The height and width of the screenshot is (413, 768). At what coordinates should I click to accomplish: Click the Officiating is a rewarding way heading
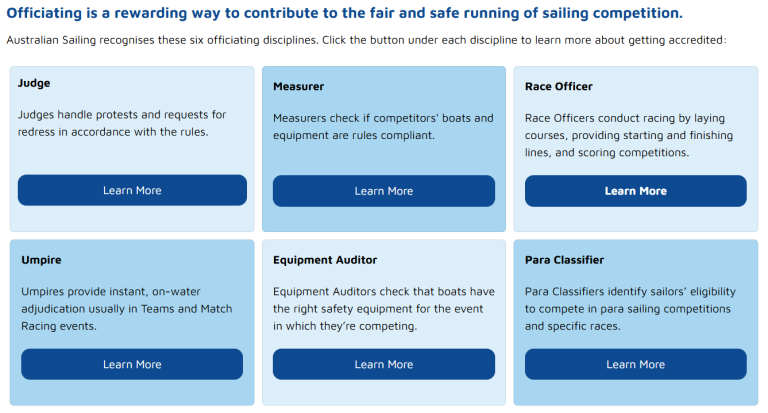(x=344, y=14)
